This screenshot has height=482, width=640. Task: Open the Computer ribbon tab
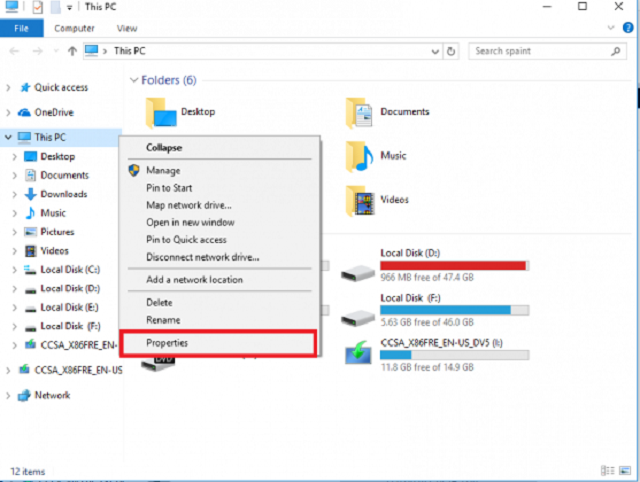(x=74, y=28)
